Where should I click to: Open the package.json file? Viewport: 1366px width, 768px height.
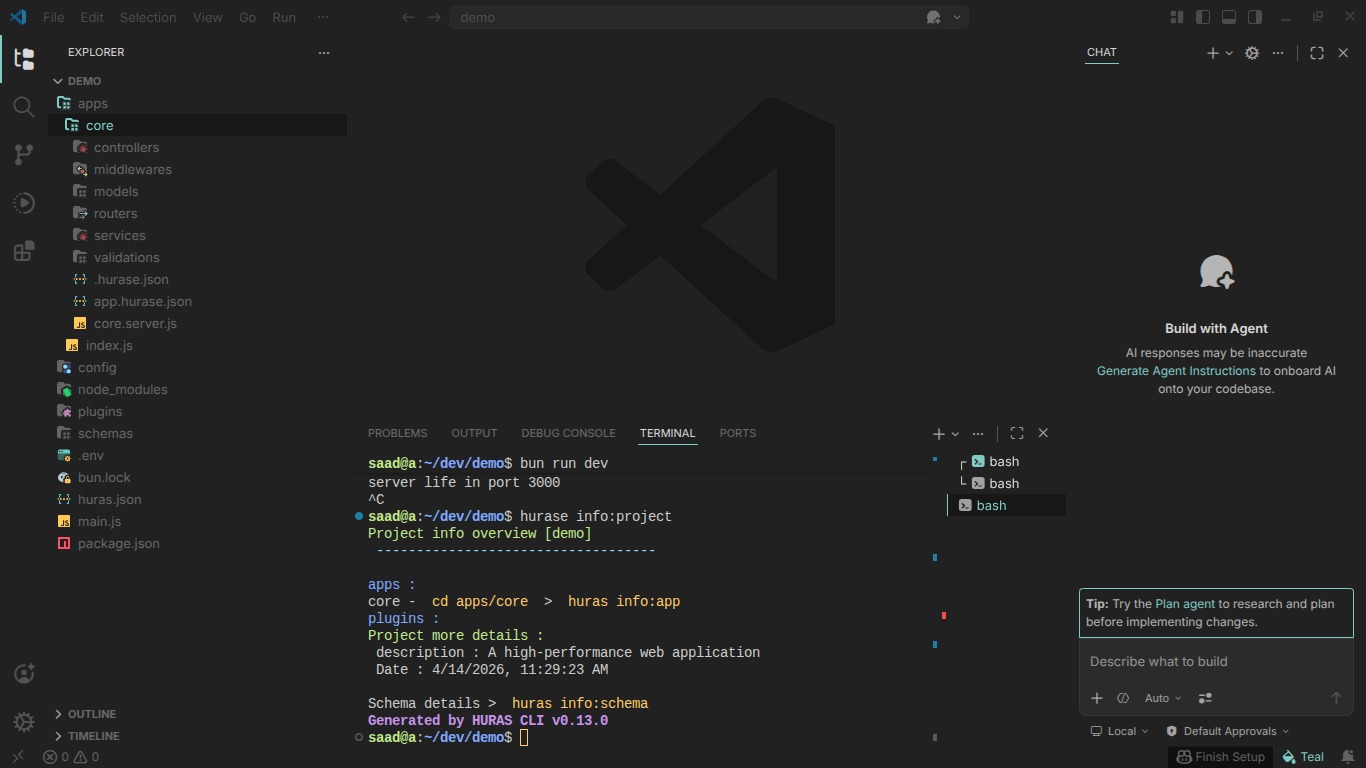(x=197, y=543)
